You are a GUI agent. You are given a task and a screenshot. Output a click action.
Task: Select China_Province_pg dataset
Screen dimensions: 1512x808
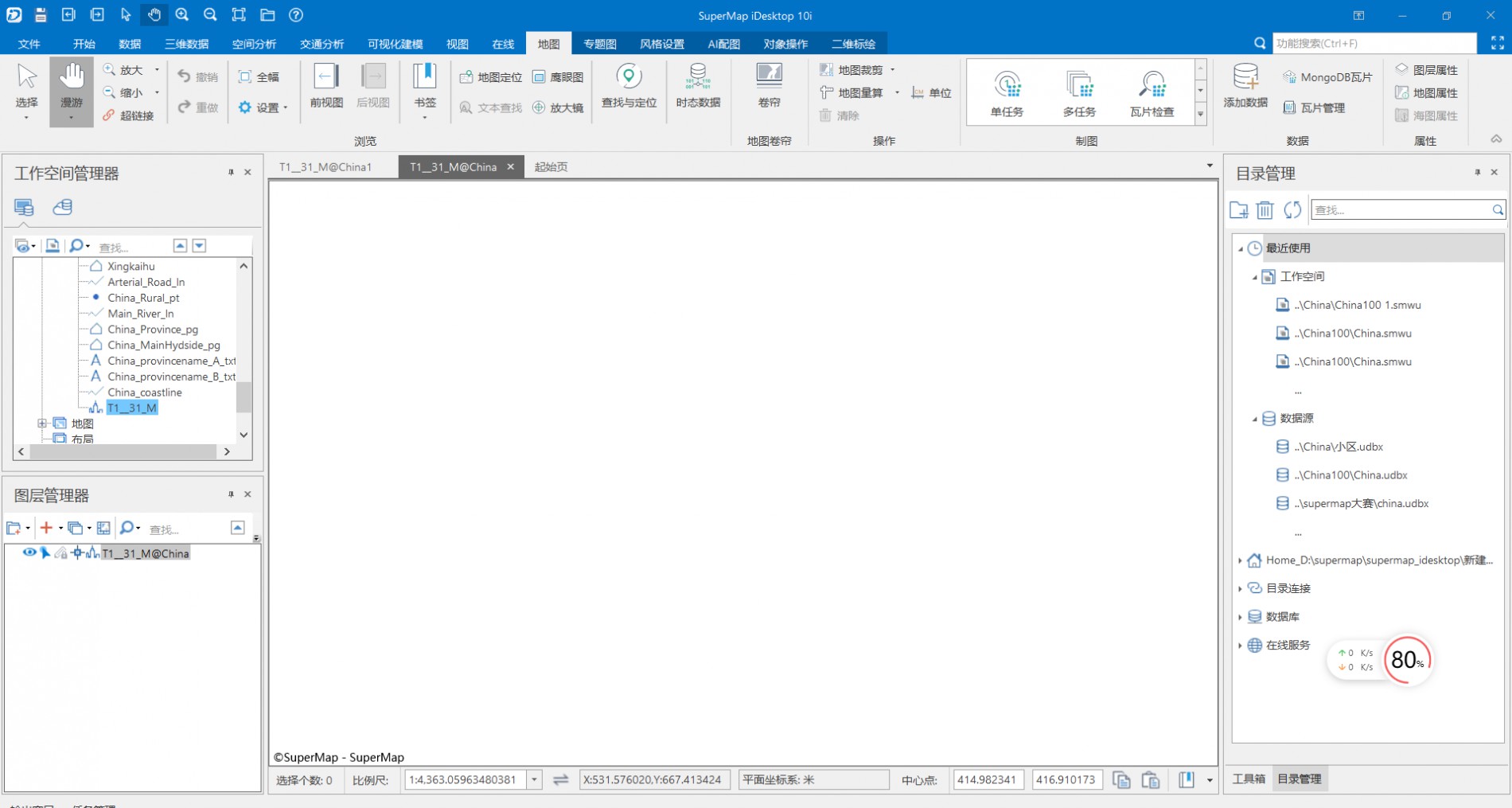click(153, 329)
